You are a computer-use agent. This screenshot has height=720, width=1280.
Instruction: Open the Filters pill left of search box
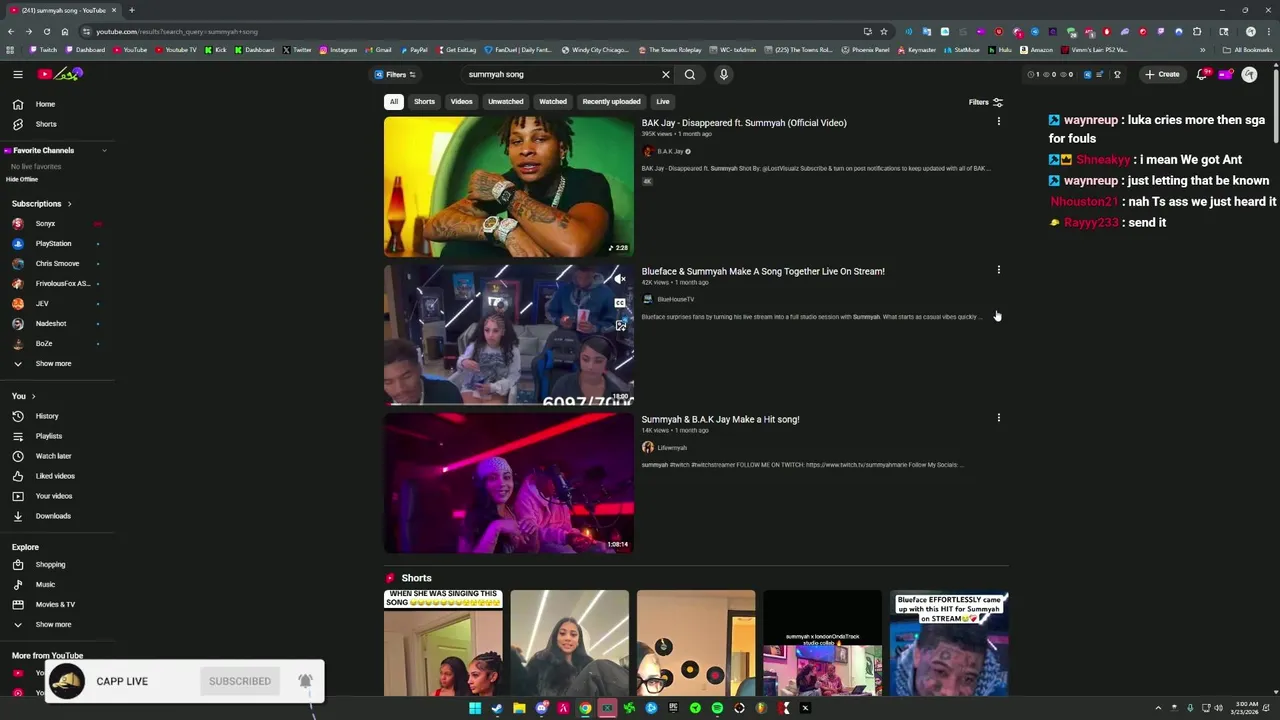[x=395, y=74]
